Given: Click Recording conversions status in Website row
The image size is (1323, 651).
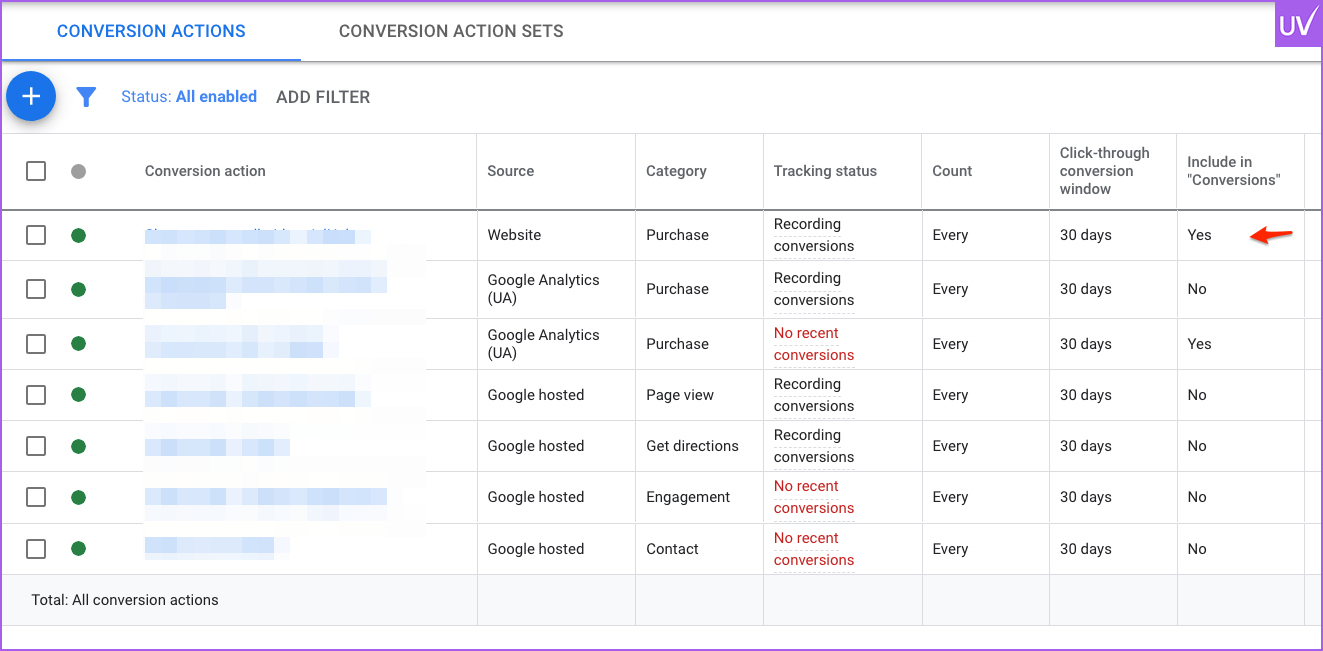Looking at the screenshot, I should (x=813, y=235).
